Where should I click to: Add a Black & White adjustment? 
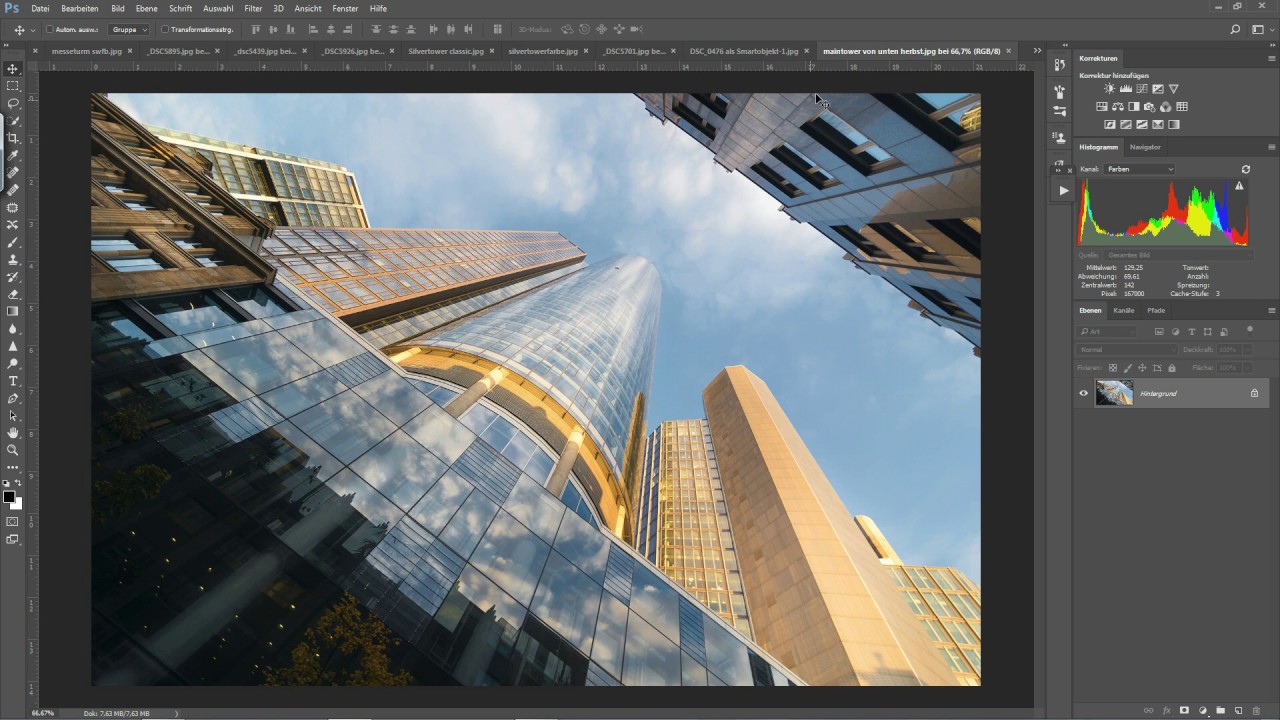[1133, 107]
